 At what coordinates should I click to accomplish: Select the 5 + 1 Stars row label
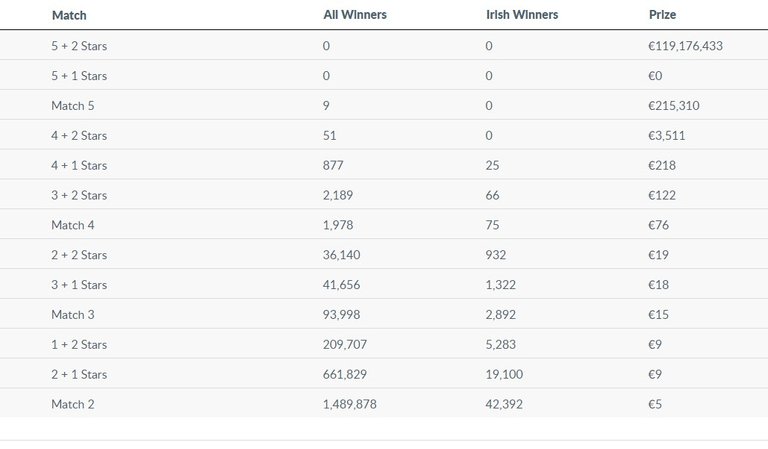pyautogui.click(x=79, y=76)
